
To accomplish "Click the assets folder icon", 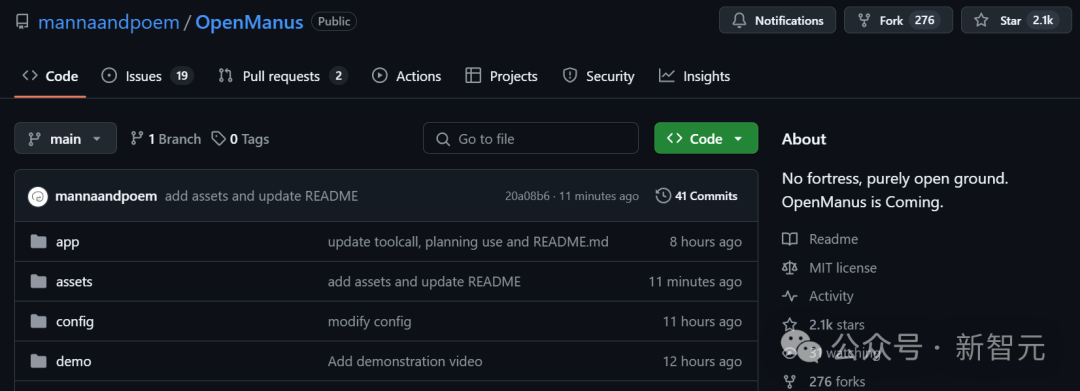I will pos(39,282).
